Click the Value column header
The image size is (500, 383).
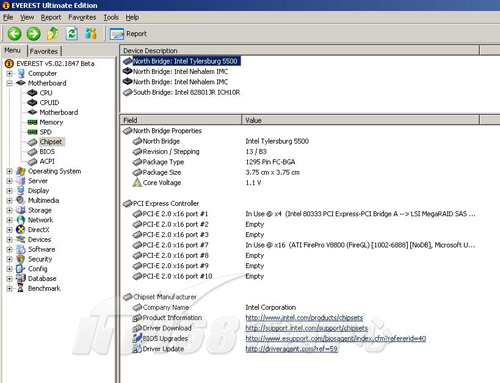tap(360, 120)
